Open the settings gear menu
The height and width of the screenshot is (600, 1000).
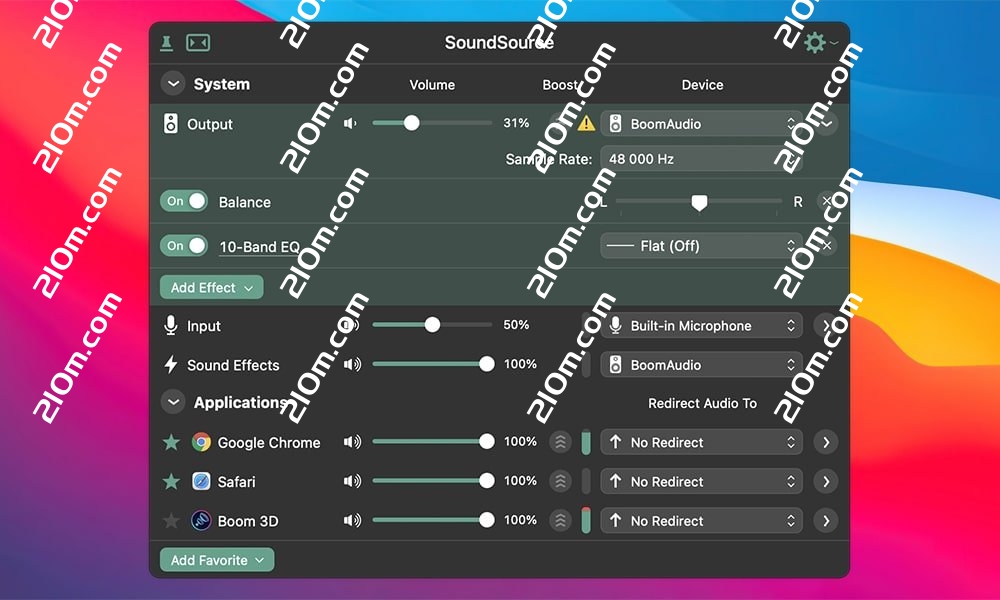(x=816, y=43)
